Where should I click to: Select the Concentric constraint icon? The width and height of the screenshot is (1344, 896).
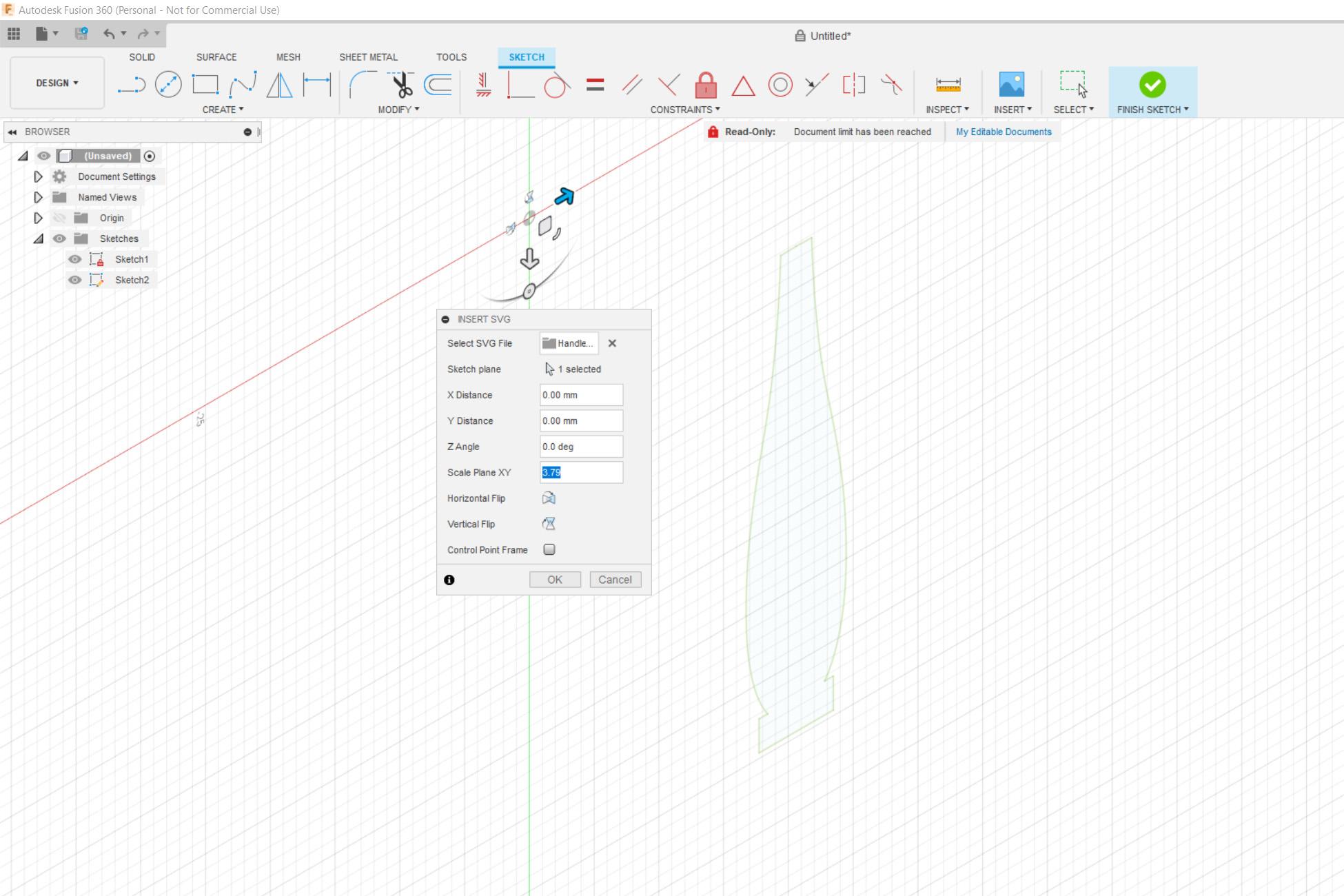click(780, 85)
